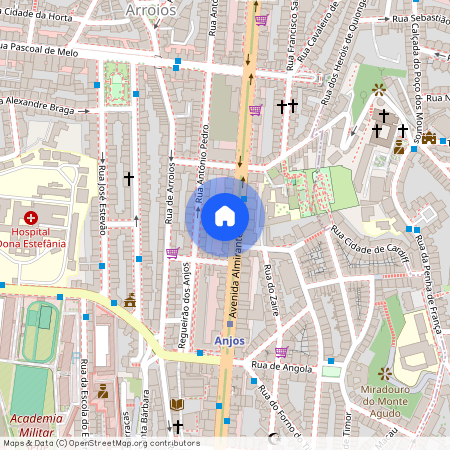Click the castle icon near Calçada do Poço
Viewport: 450px width, 450px height.
coord(429,138)
